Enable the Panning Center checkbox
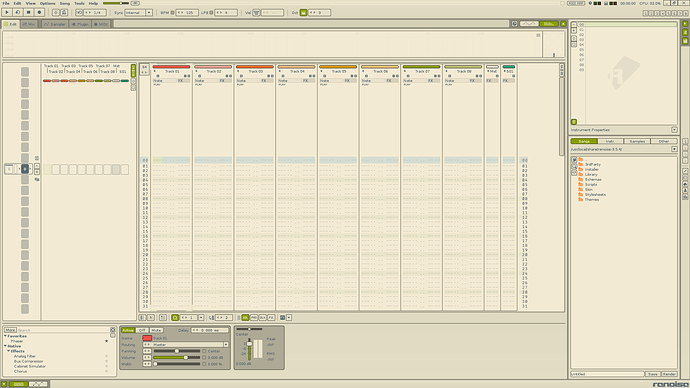The image size is (690, 388). pyautogui.click(x=204, y=351)
